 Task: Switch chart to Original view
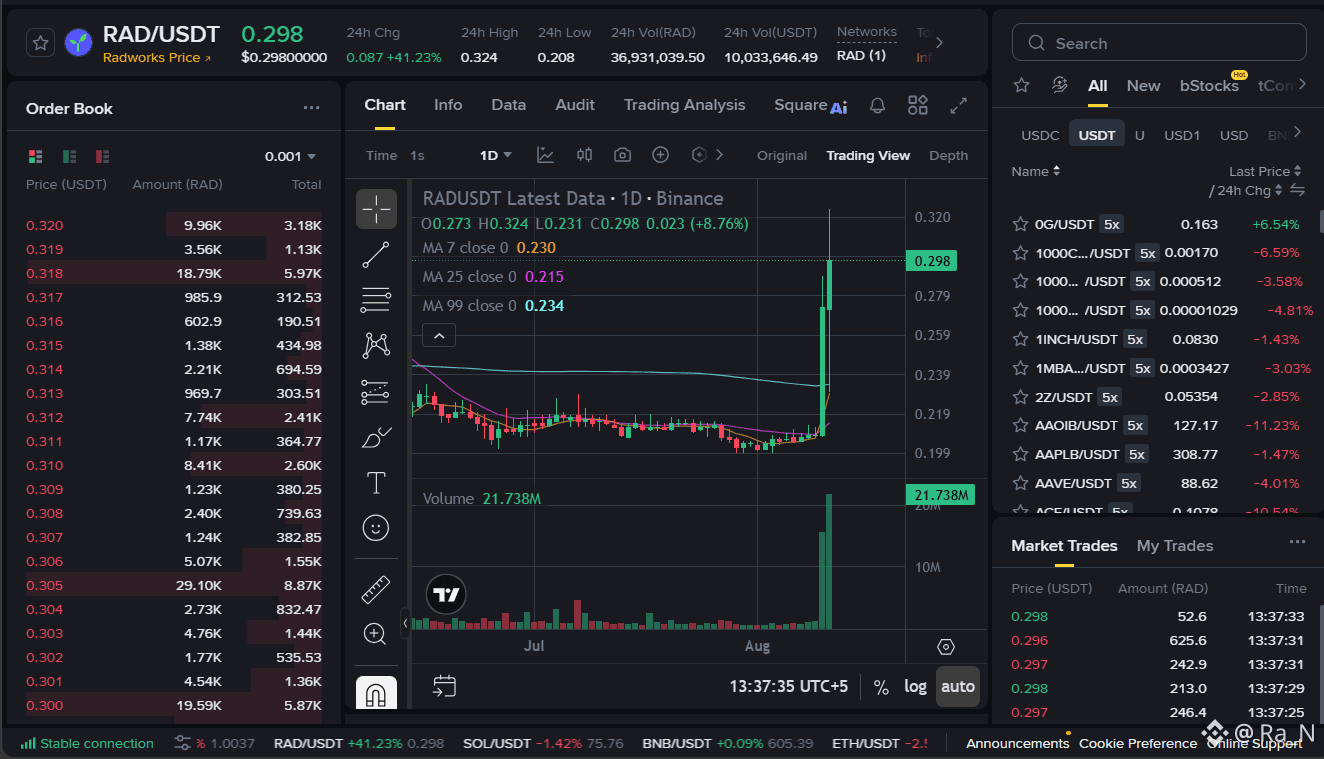(782, 155)
